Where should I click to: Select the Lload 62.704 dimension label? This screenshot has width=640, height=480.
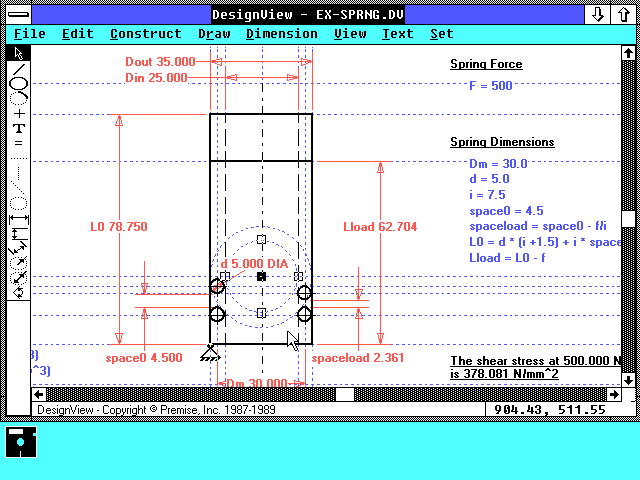tap(380, 227)
